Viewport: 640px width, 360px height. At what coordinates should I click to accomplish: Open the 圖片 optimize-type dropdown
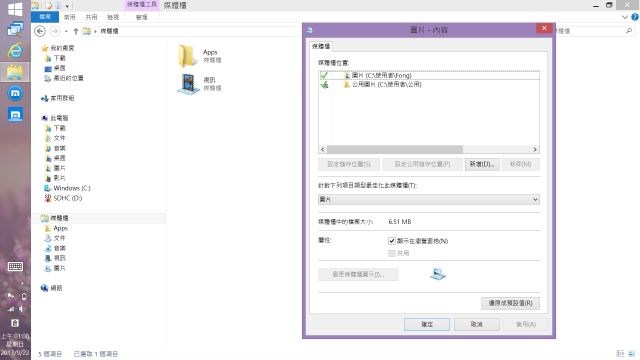tap(429, 199)
